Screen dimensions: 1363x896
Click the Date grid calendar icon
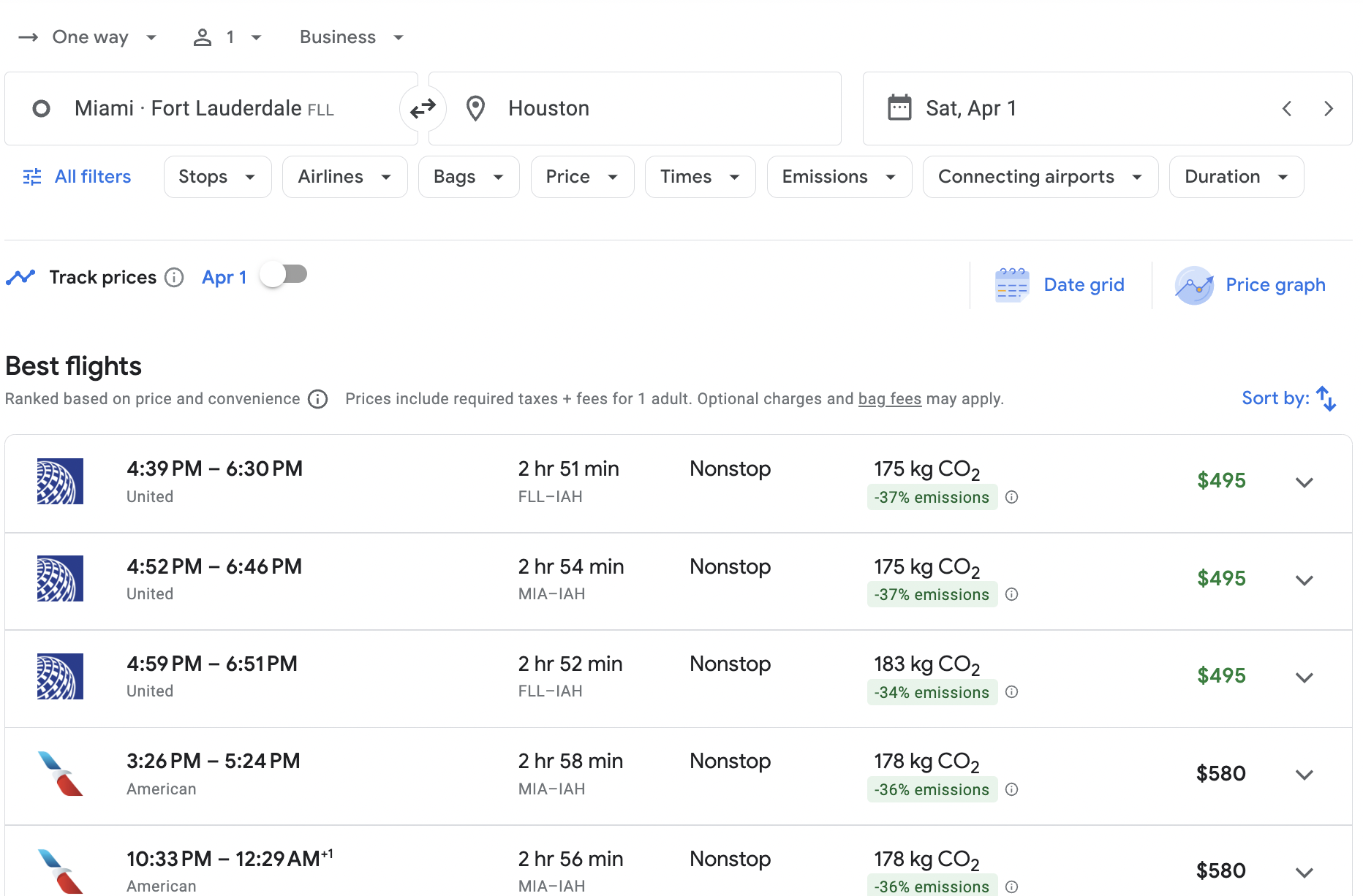coord(1012,285)
